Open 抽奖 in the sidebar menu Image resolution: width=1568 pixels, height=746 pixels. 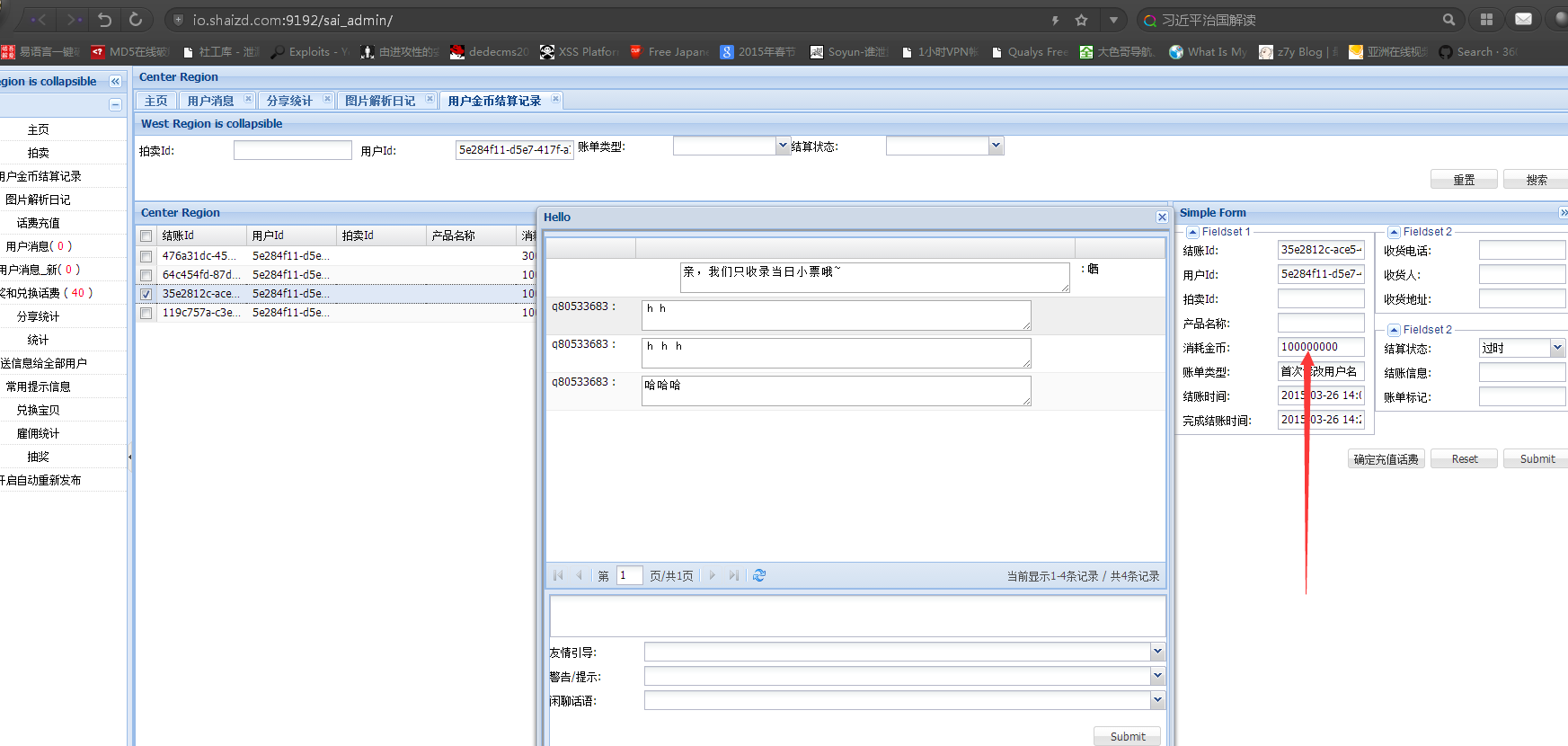point(39,457)
